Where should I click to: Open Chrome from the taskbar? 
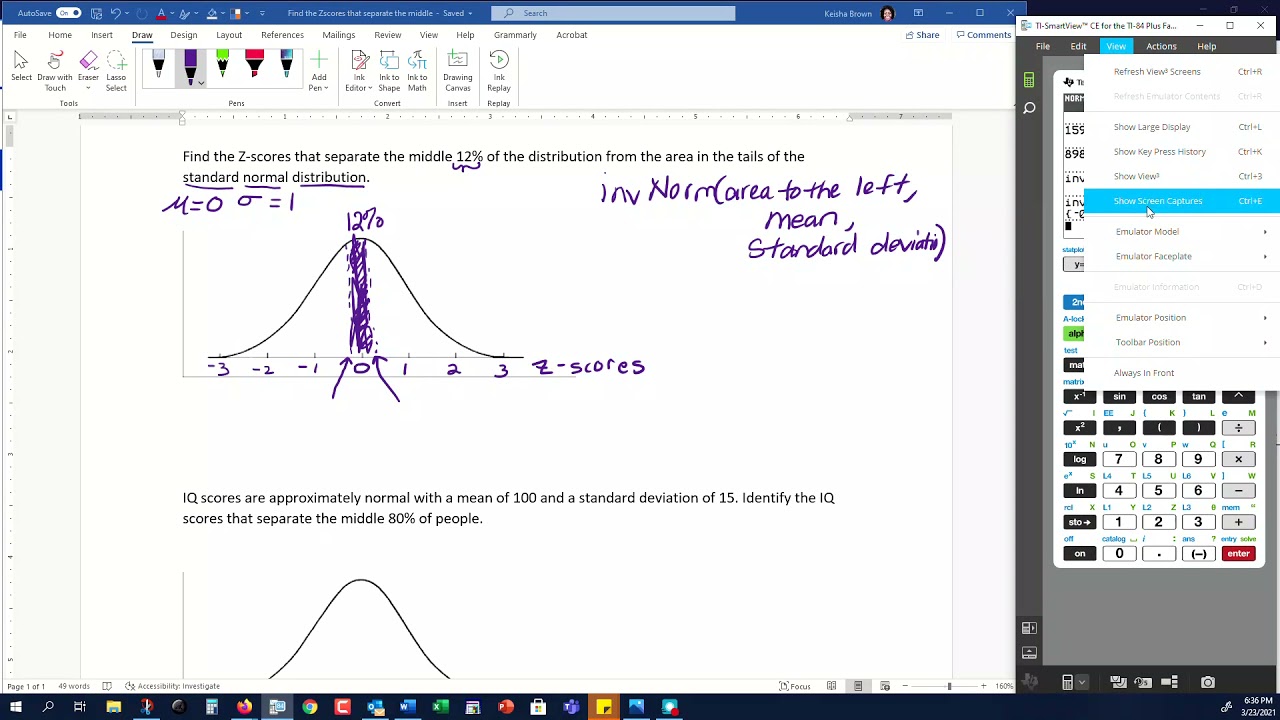tap(310, 708)
